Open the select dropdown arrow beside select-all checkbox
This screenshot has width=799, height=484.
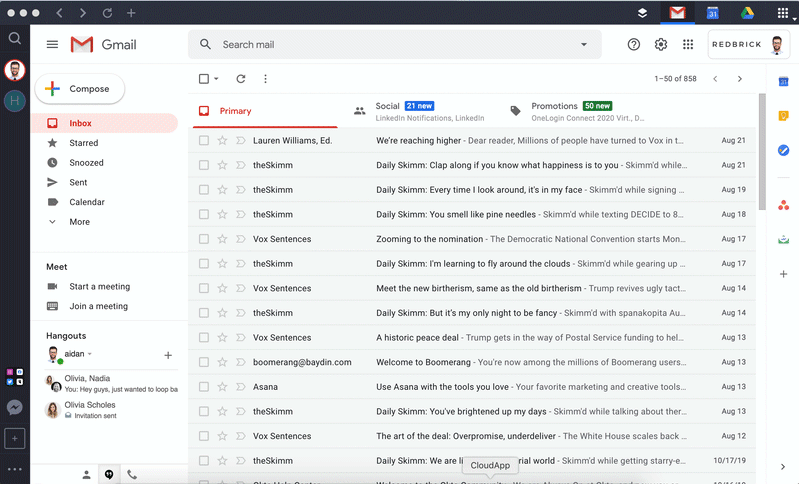tap(216, 78)
